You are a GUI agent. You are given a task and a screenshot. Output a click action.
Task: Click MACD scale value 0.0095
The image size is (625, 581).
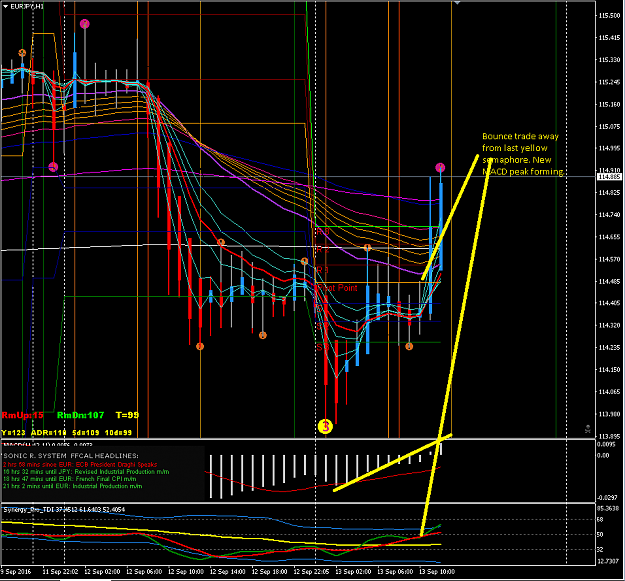tap(607, 444)
